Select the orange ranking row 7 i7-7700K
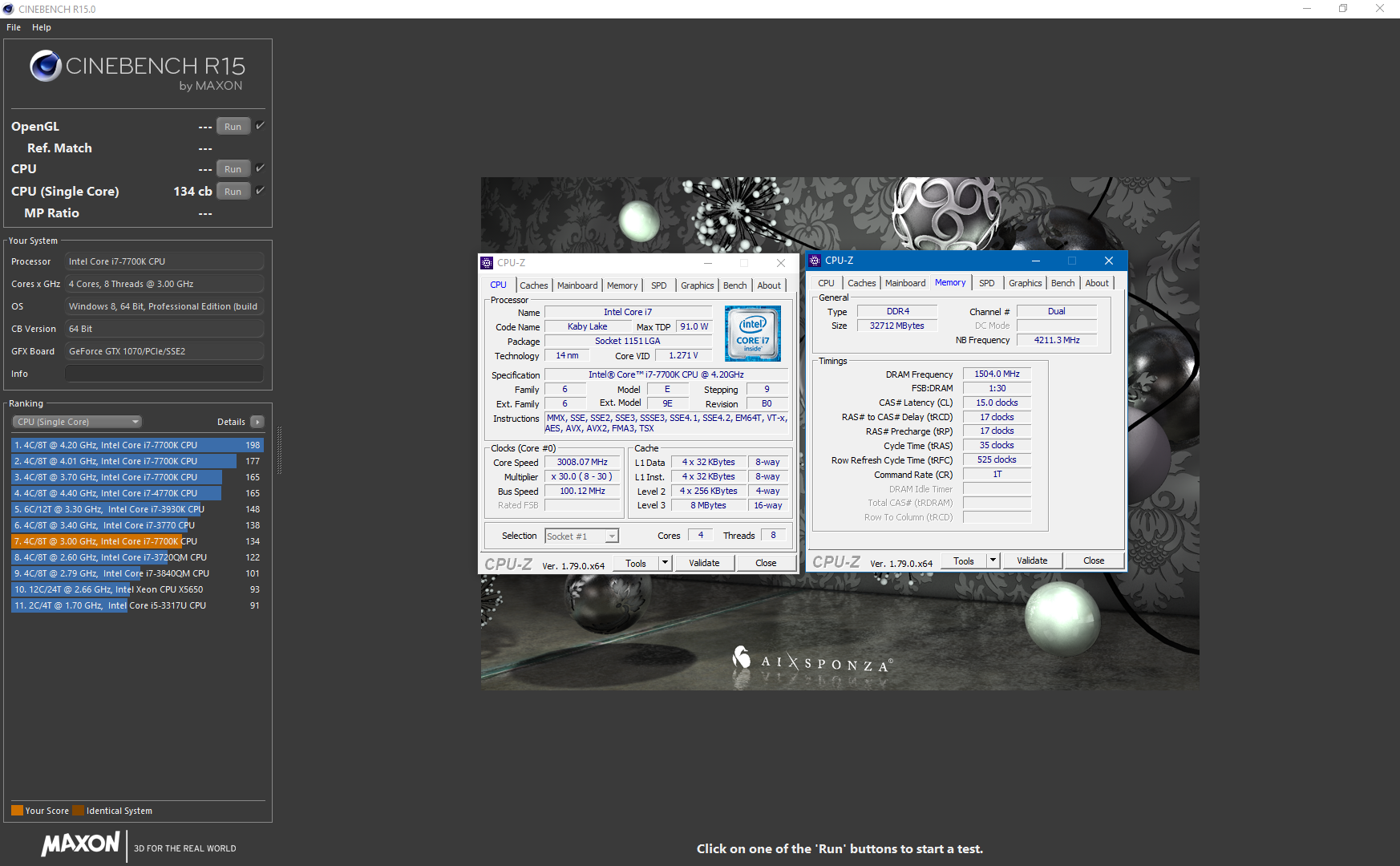 tap(137, 541)
